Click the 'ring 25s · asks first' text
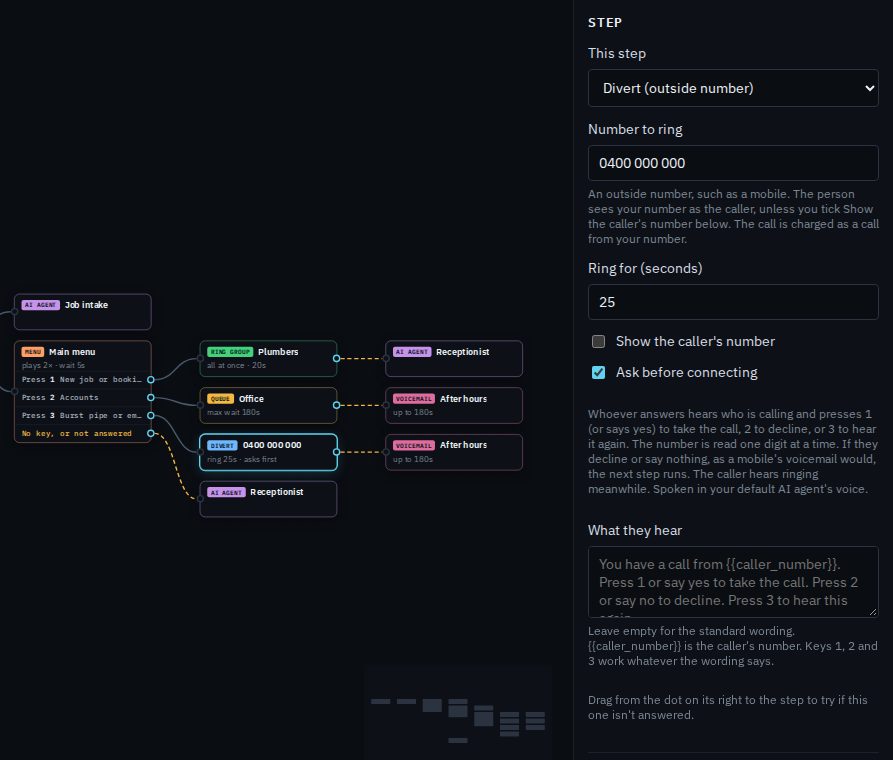 click(242, 459)
